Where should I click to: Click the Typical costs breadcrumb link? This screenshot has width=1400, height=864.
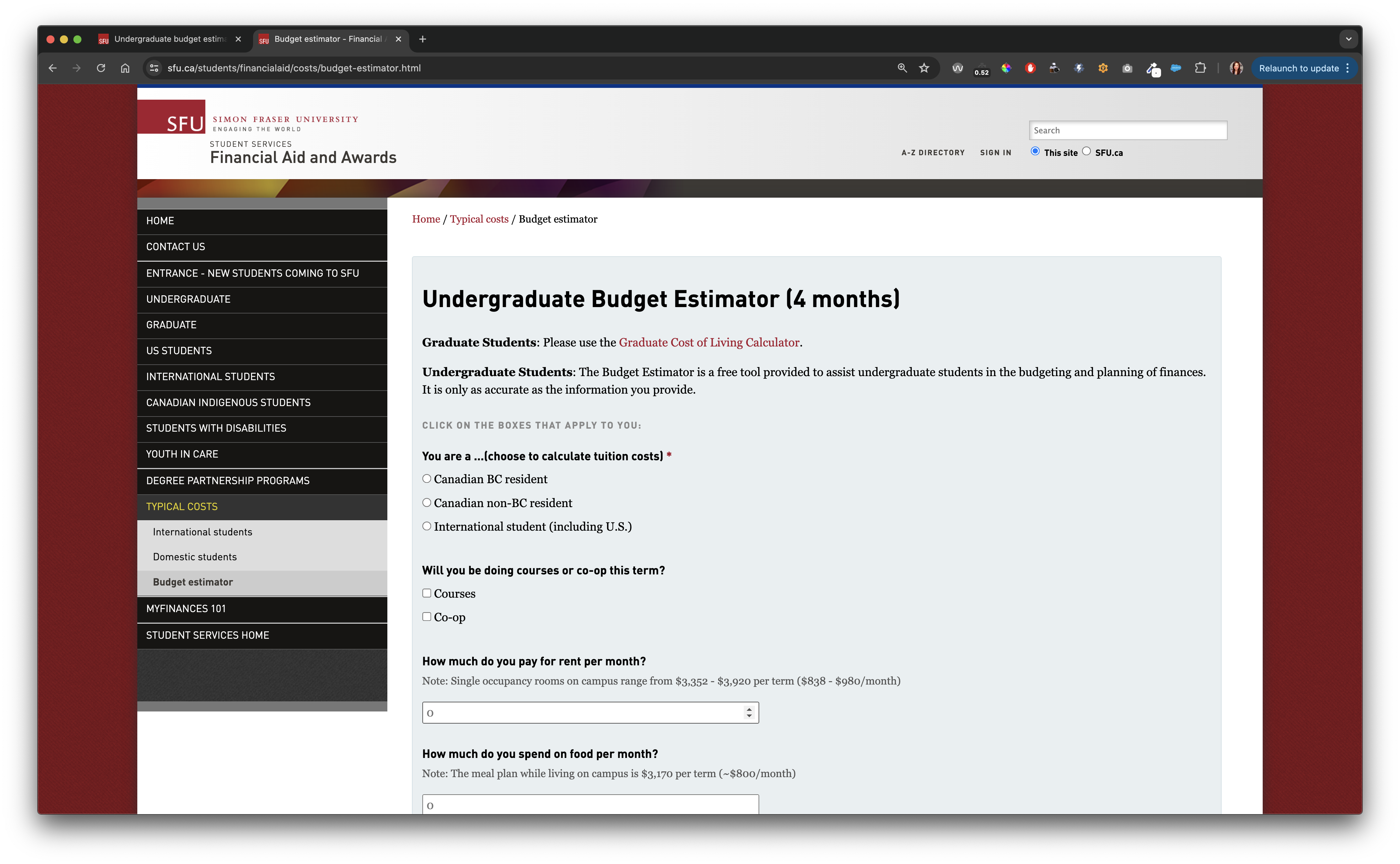click(479, 220)
